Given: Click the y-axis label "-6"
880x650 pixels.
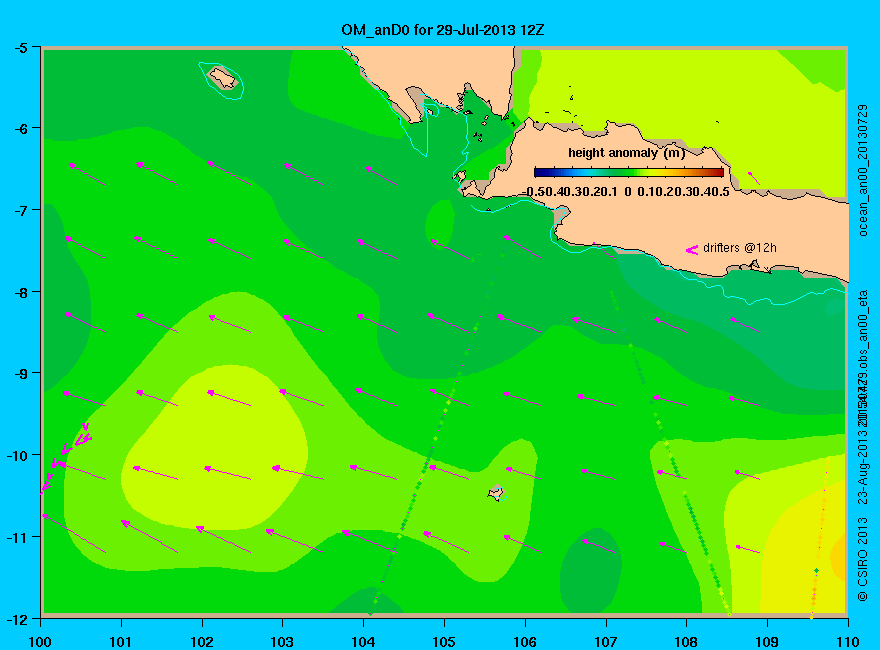Looking at the screenshot, I should coord(21,129).
